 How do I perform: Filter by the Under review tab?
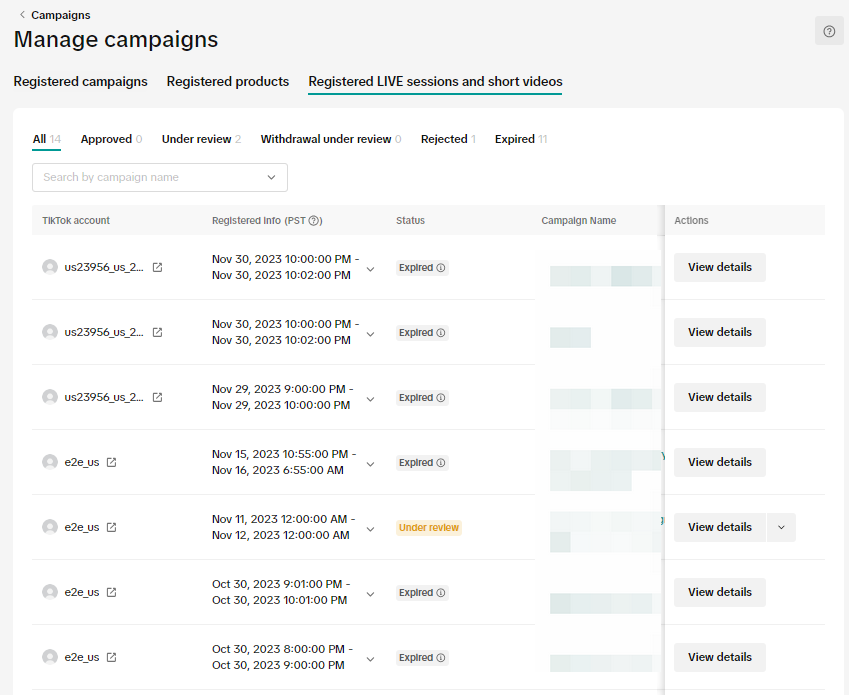click(196, 139)
